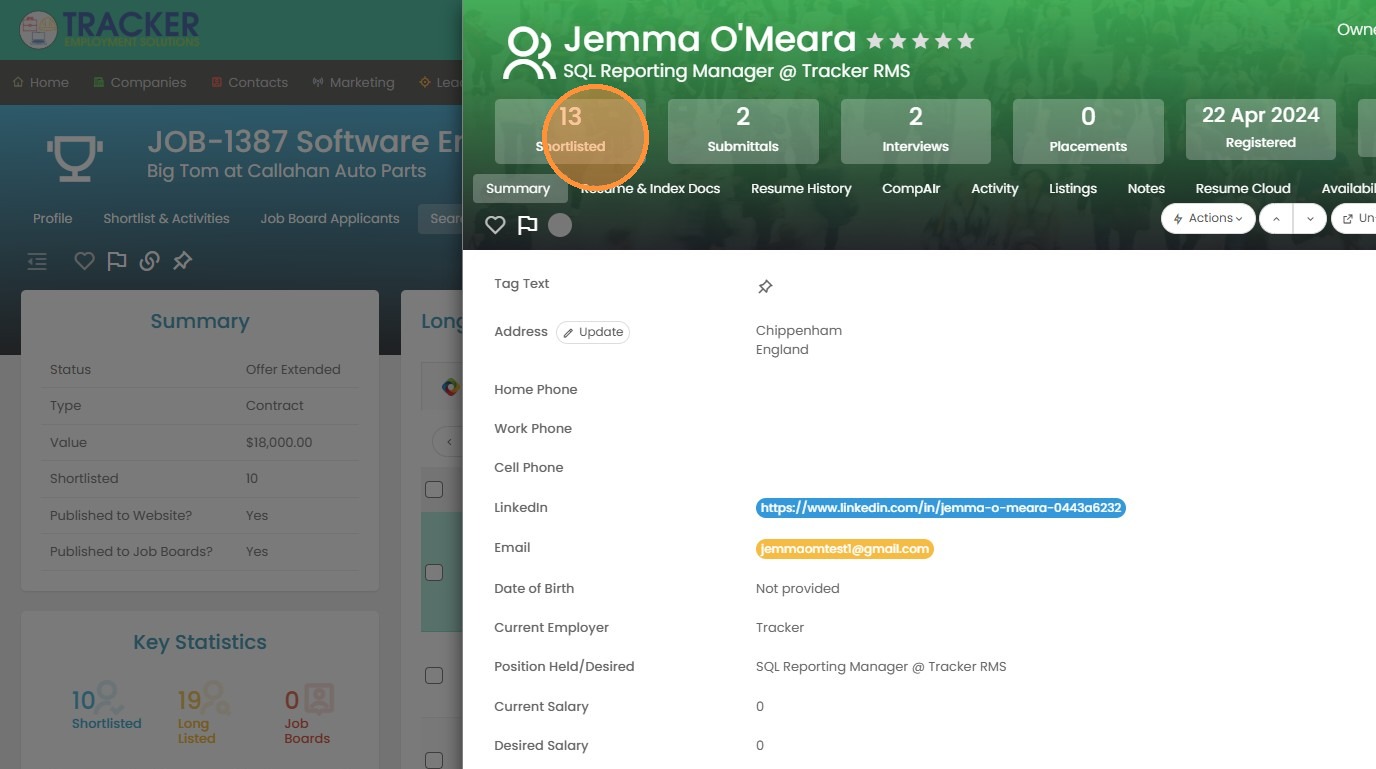Image resolution: width=1376 pixels, height=769 pixels.
Task: Collapse the job side menu with the indent icon
Action: click(x=37, y=261)
